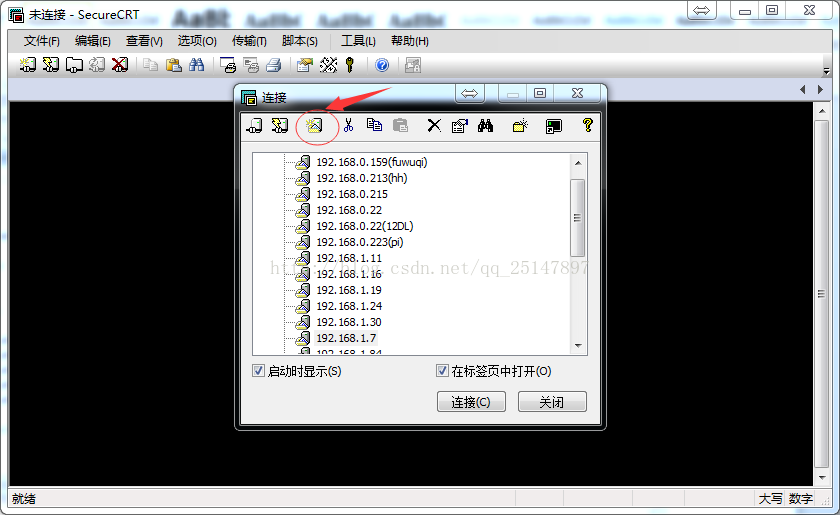Open the 选项(O) menu
This screenshot has width=840, height=515.
[x=197, y=41]
